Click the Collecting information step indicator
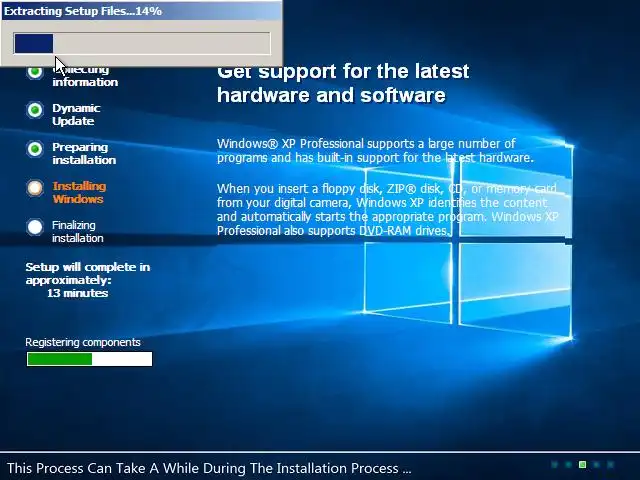 pos(35,72)
